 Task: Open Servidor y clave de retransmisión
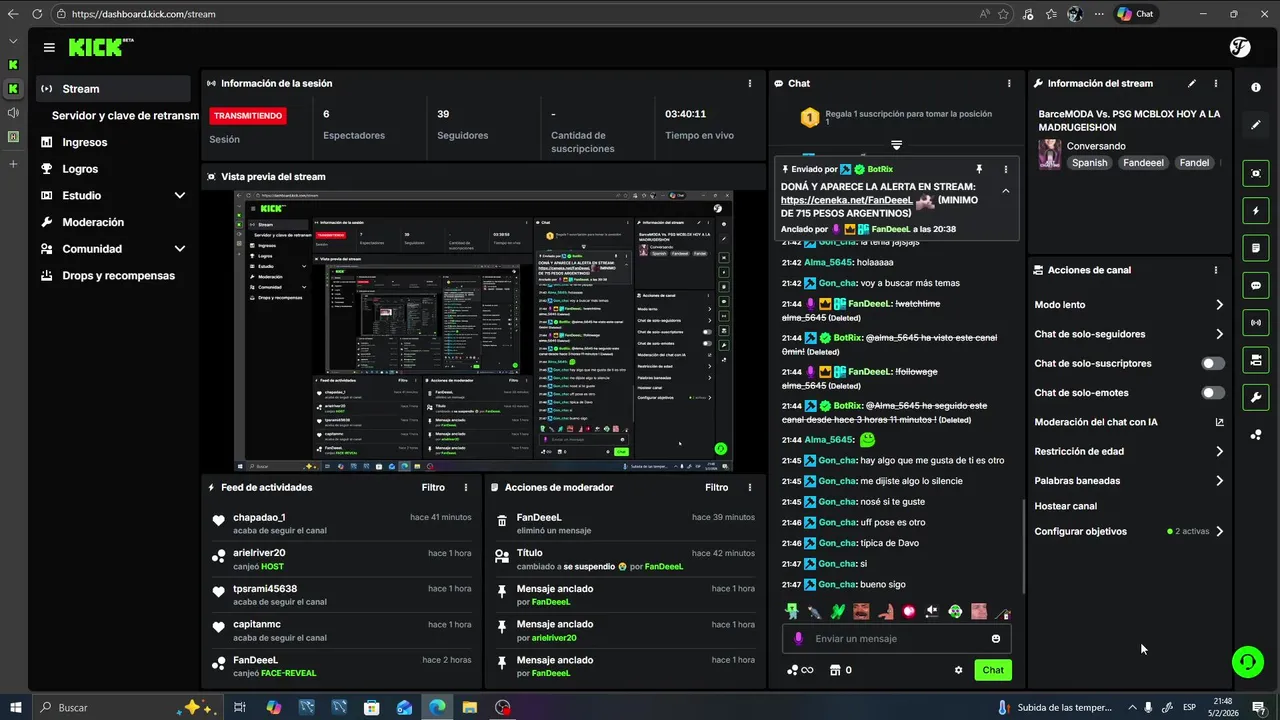tap(125, 116)
